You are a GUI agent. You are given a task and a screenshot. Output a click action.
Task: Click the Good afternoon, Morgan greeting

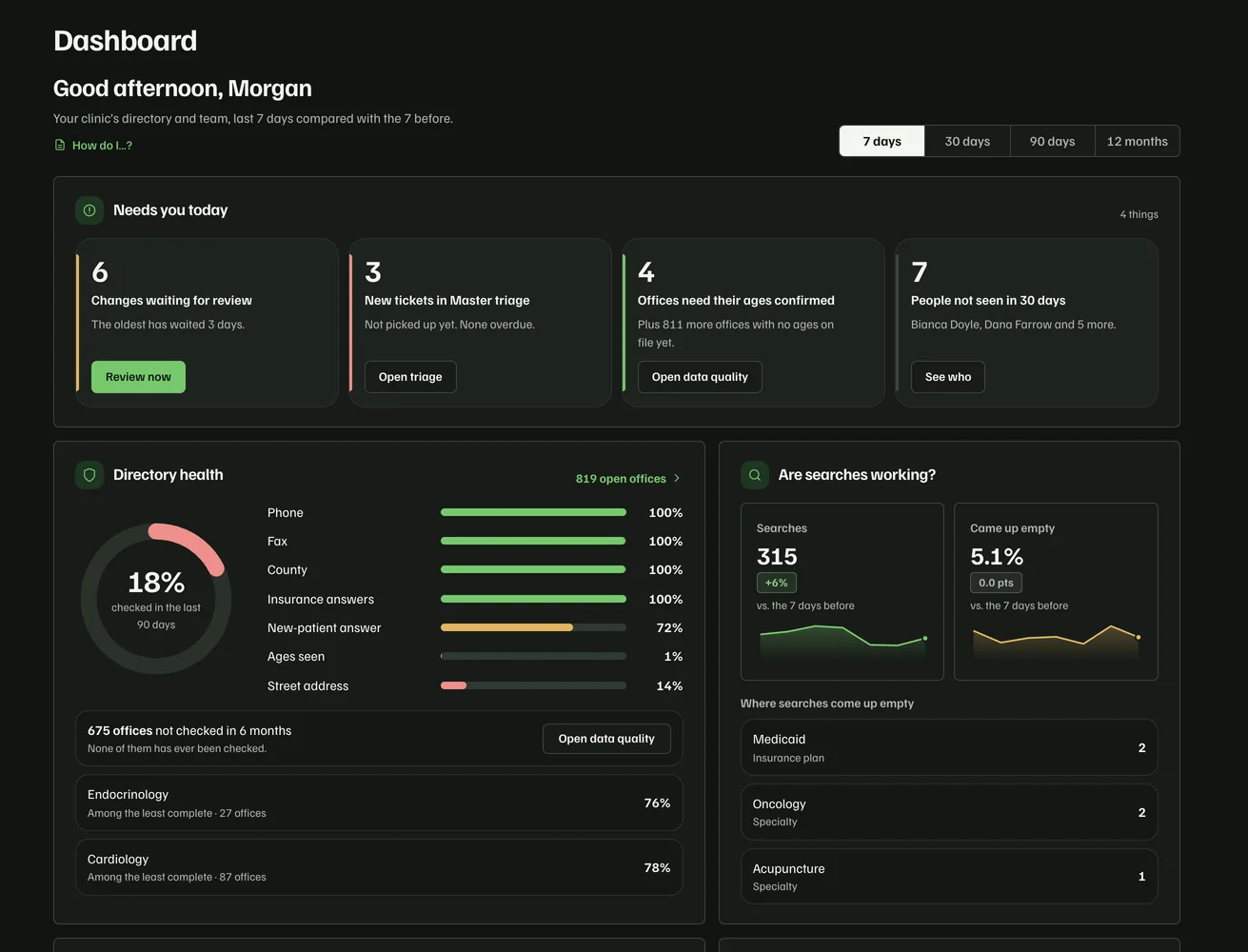(x=183, y=89)
